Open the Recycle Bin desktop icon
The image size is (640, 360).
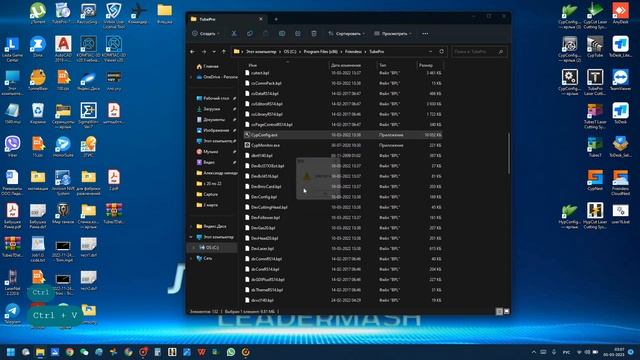tap(38, 113)
